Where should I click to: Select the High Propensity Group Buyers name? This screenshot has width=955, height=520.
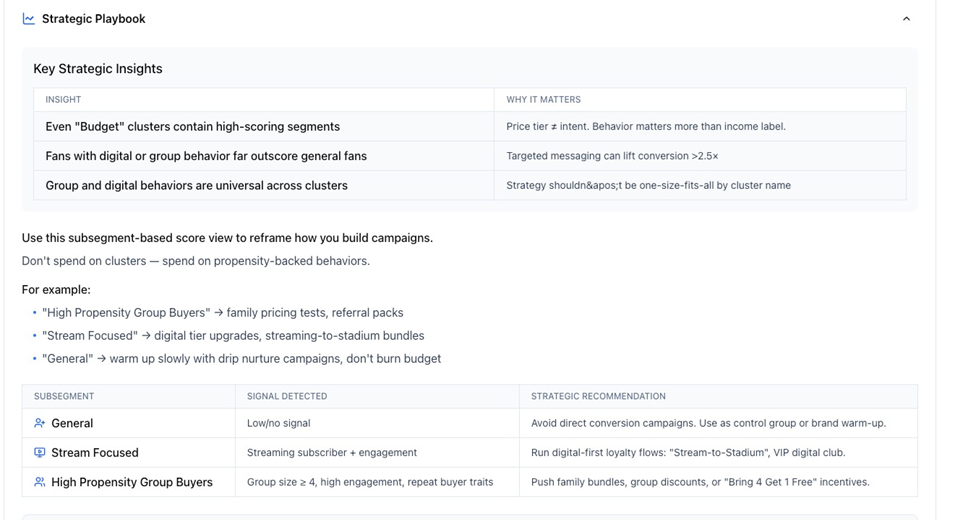click(132, 482)
